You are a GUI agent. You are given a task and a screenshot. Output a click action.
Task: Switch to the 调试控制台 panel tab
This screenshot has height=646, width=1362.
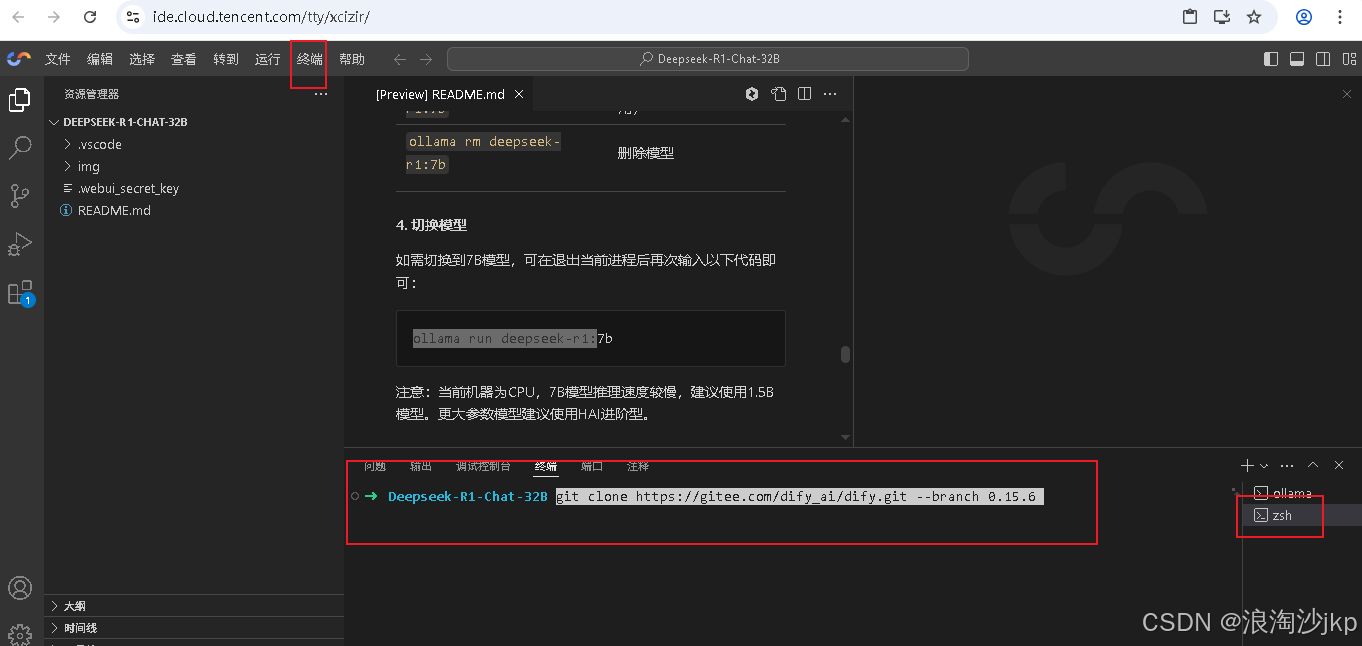483,466
